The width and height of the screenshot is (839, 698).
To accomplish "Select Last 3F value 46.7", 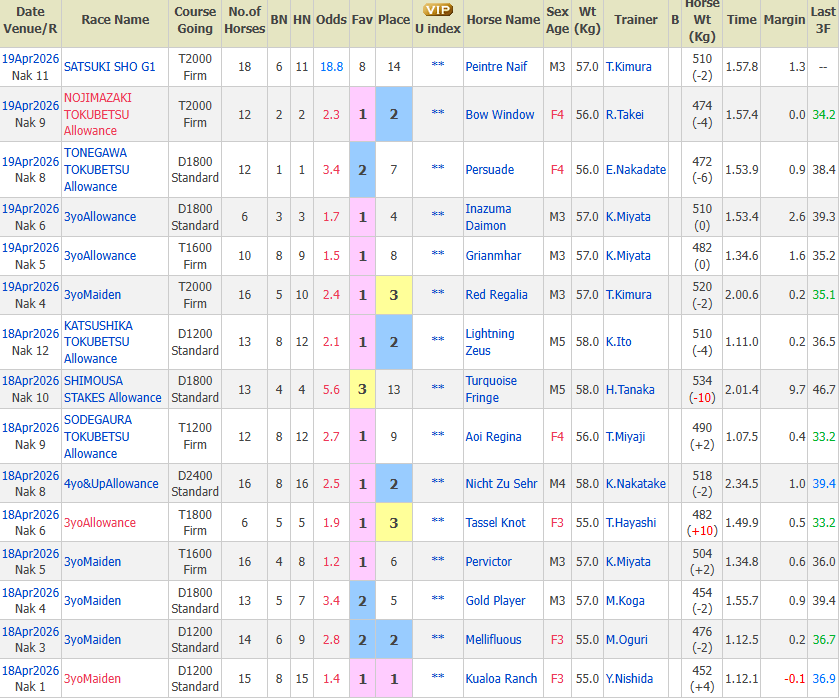I will coord(823,390).
